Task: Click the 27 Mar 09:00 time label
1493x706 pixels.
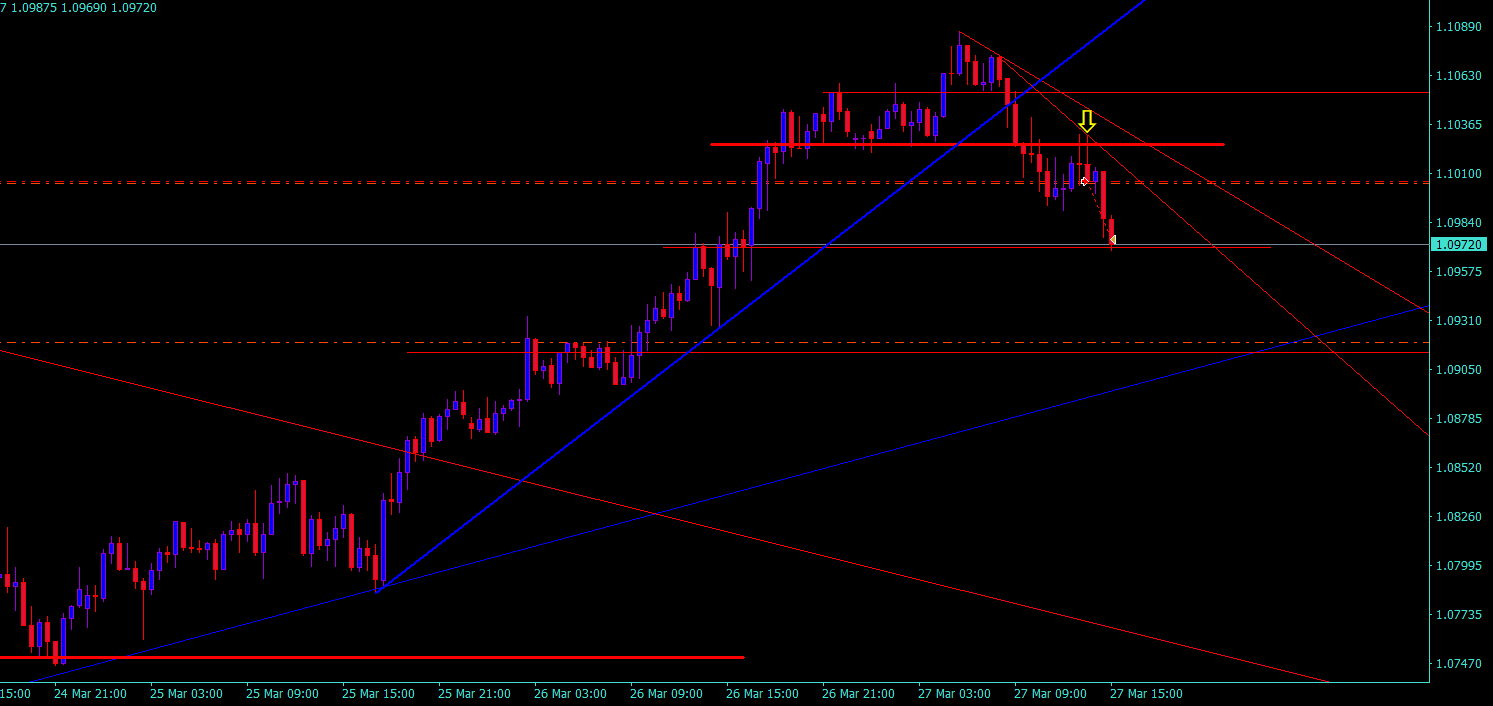Action: (1050, 693)
